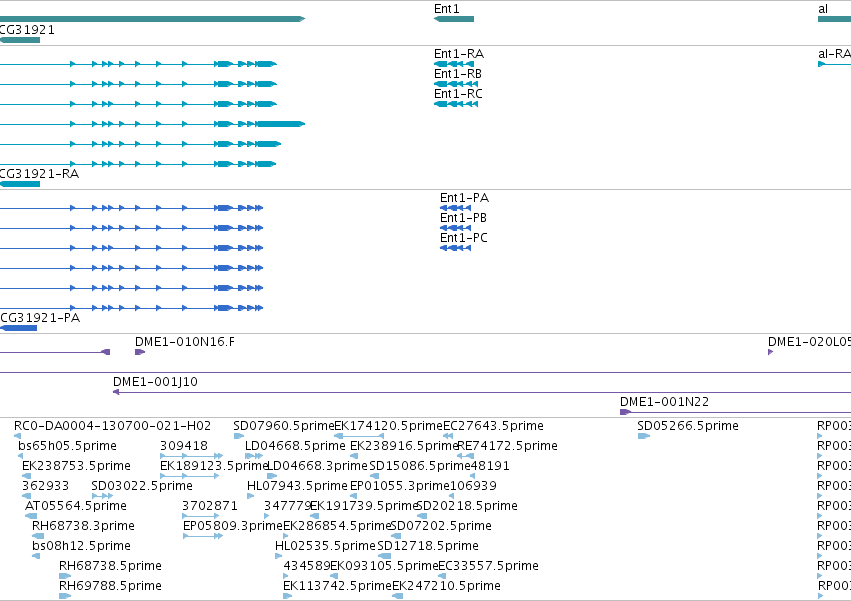Click the Ent1-PB coding sequence glyph

[x=455, y=228]
